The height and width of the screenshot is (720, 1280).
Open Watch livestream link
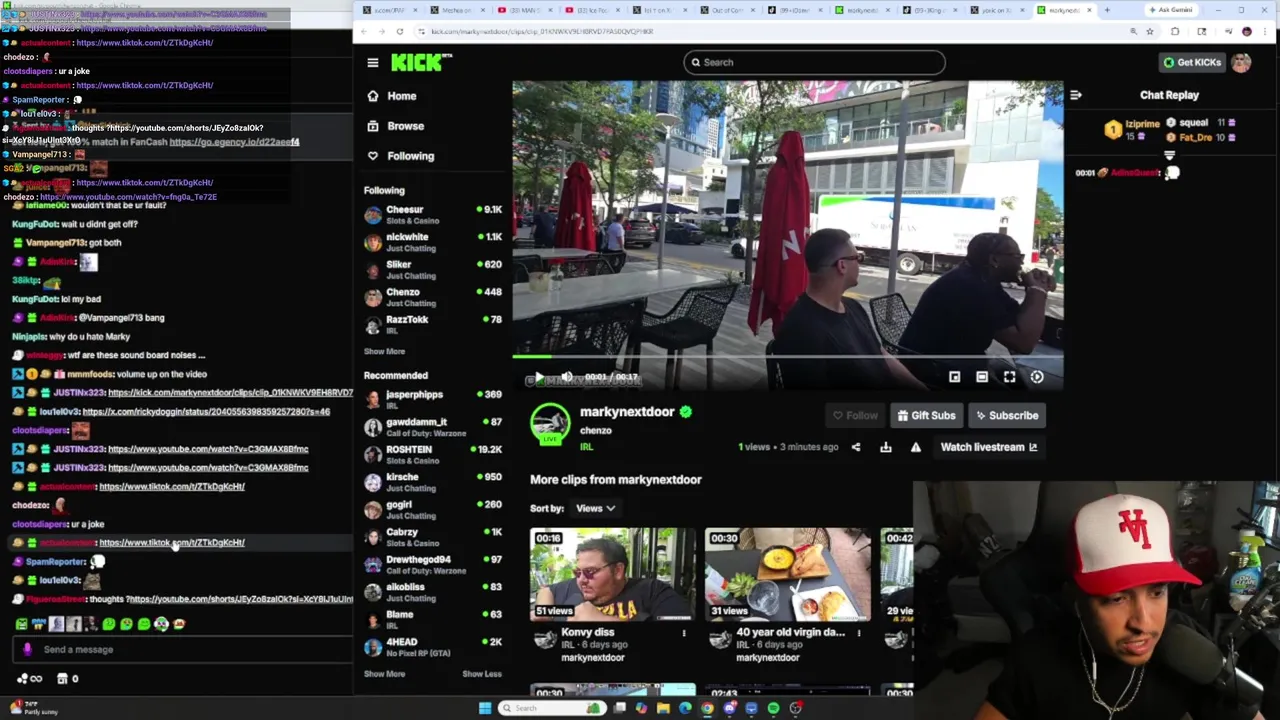point(989,447)
